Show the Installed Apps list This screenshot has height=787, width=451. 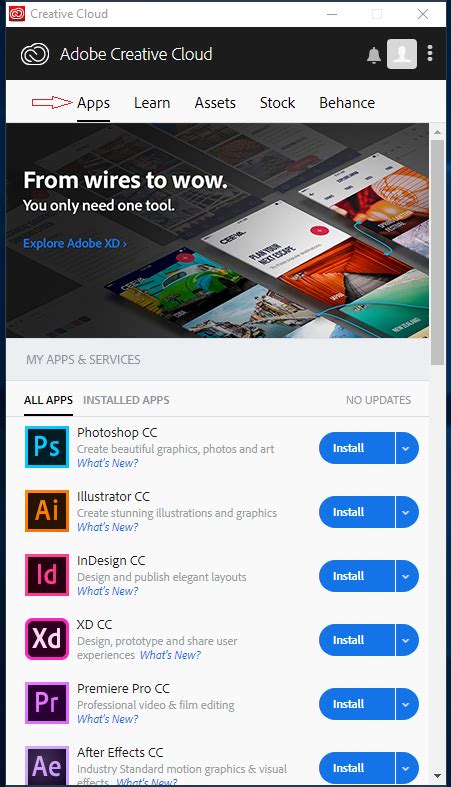pyautogui.click(x=126, y=400)
